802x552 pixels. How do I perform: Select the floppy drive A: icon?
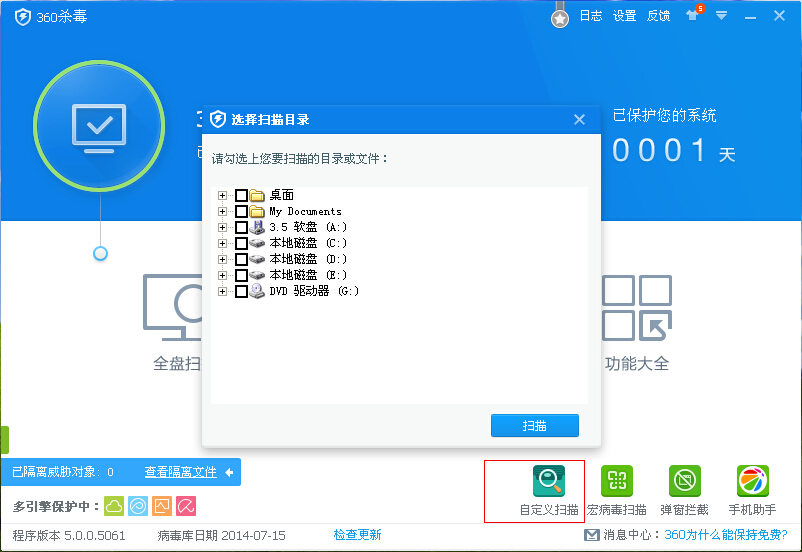click(257, 227)
